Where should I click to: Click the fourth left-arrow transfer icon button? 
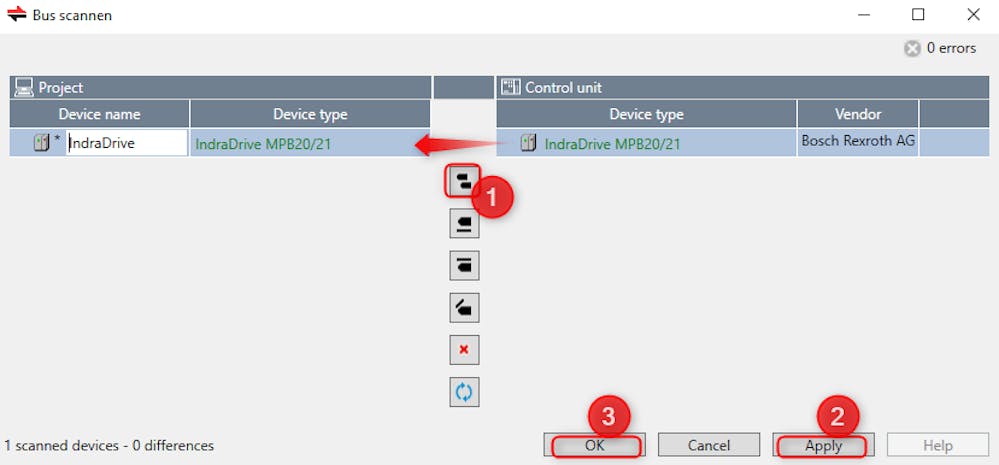(464, 308)
